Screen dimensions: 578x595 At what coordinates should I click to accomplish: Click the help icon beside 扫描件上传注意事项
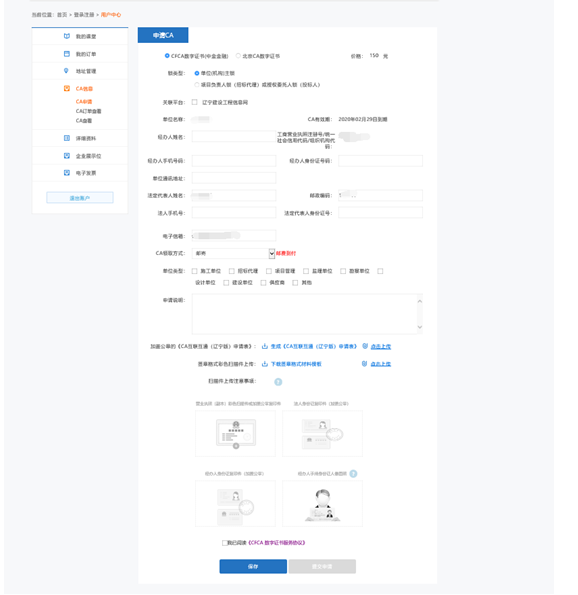coord(278,382)
